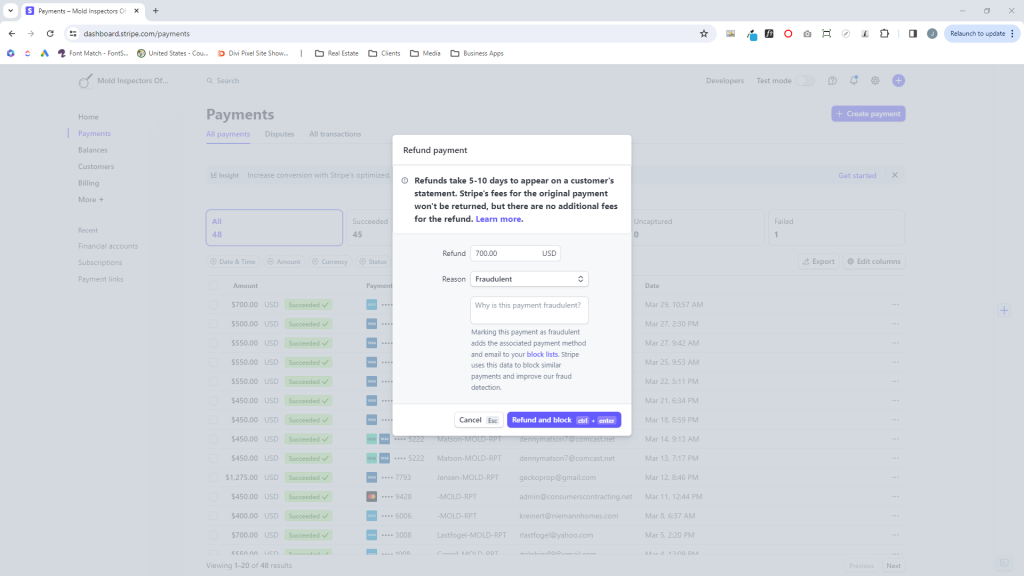Click the help question mark icon
The height and width of the screenshot is (576, 1024).
coord(832,81)
